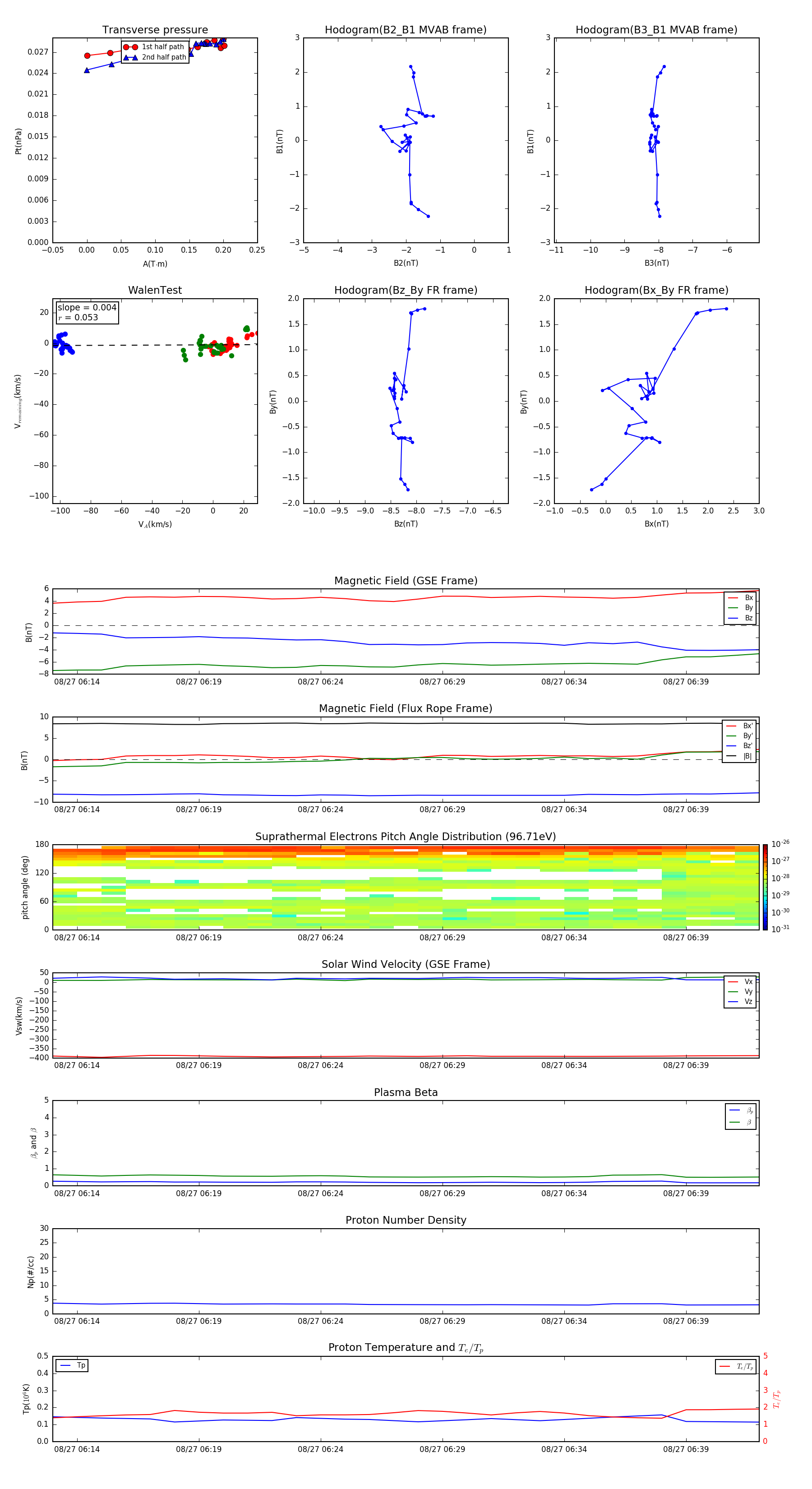The image size is (812, 1489).
Task: Click 'Te/Tp' legend in temperature plot
Action: [x=745, y=1366]
